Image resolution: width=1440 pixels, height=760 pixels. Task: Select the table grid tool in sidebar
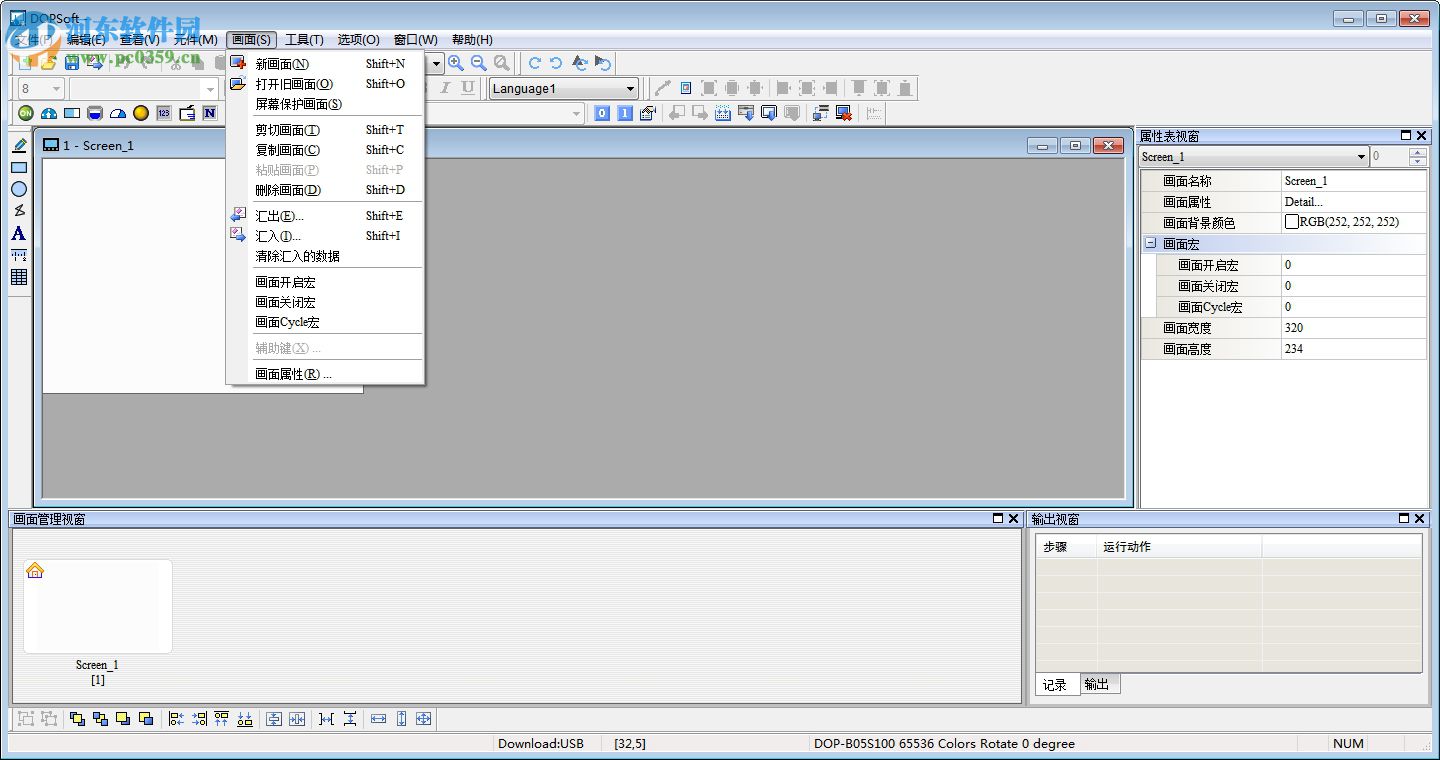pos(19,277)
